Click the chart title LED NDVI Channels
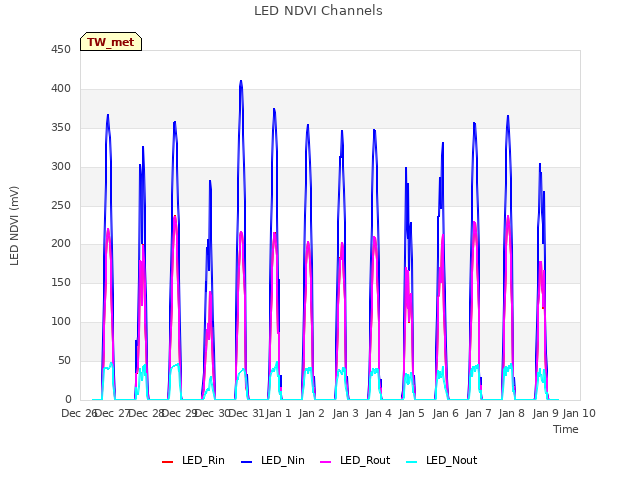 tap(318, 11)
